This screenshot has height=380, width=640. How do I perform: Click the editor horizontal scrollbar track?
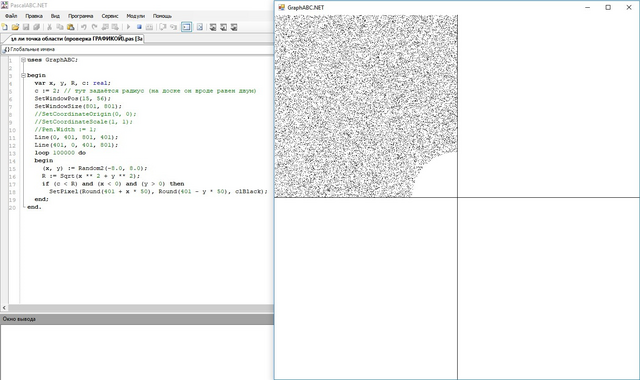(x=141, y=308)
